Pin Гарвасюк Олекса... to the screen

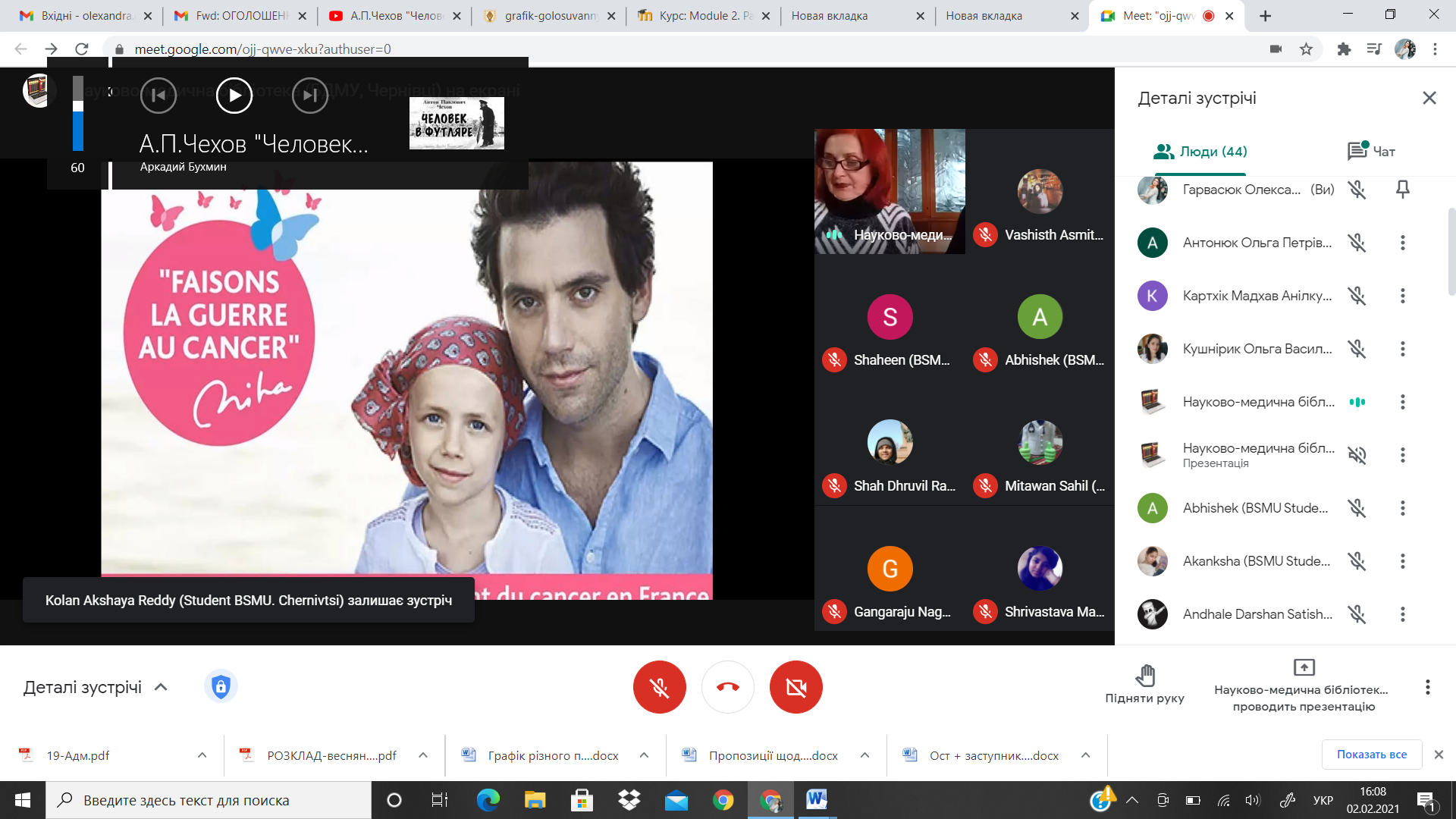pyautogui.click(x=1403, y=190)
